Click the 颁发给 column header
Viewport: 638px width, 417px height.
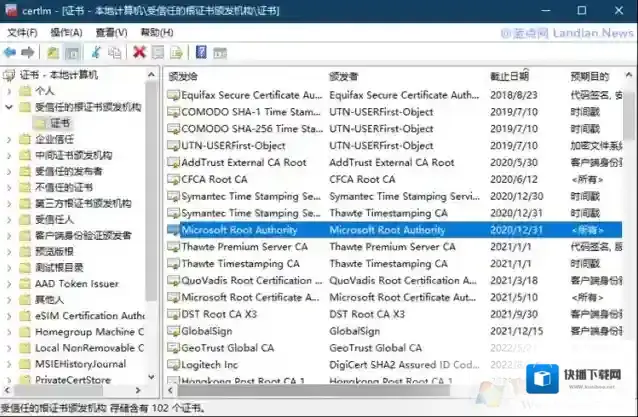[184, 76]
